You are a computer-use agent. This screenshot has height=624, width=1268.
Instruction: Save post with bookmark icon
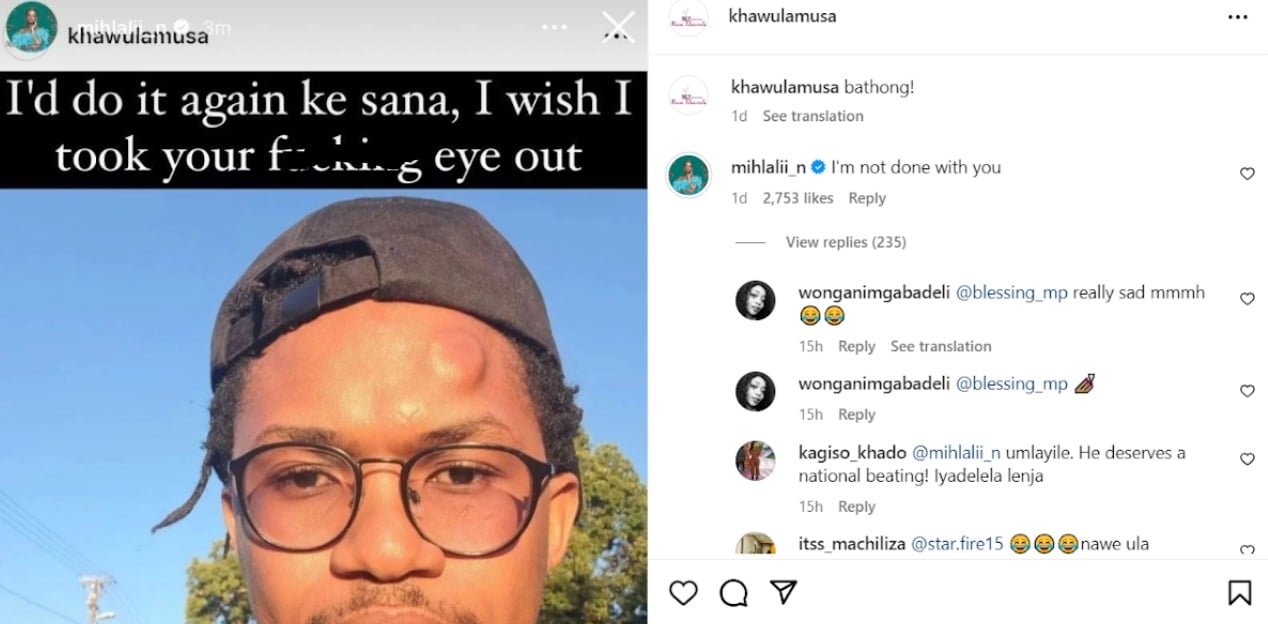pos(1239,593)
